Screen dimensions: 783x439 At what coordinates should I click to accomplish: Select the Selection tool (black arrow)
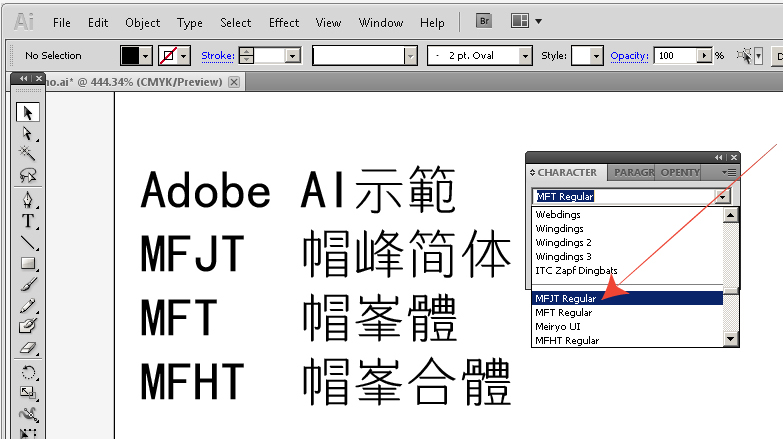coord(27,112)
